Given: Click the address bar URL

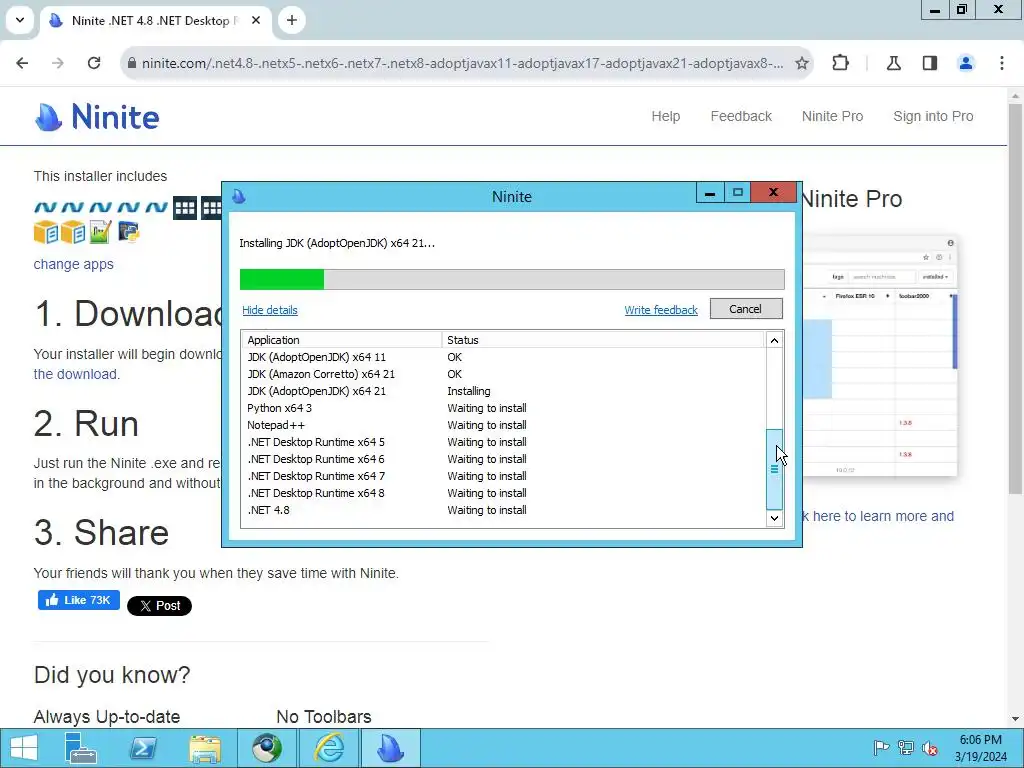Looking at the screenshot, I should point(462,63).
